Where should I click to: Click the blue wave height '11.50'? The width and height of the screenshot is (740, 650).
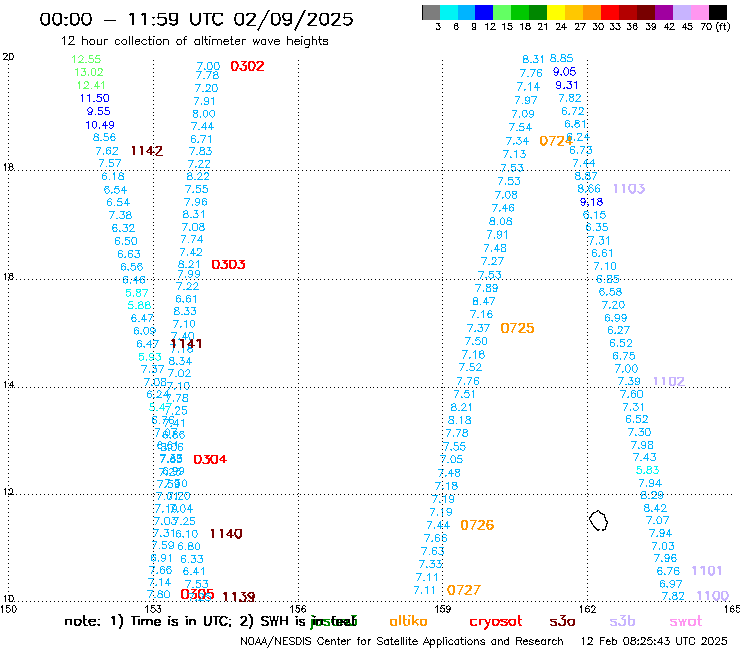94,98
